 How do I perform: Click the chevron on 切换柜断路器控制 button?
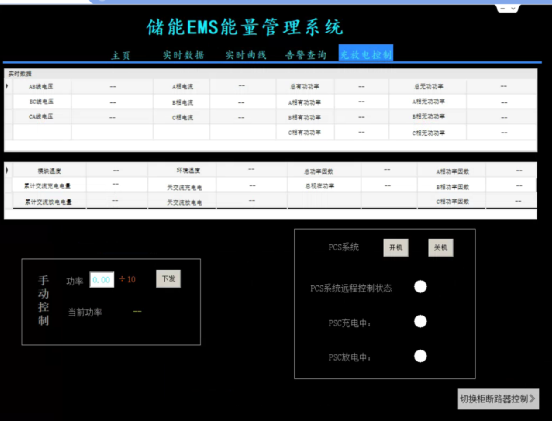pyautogui.click(x=532, y=399)
